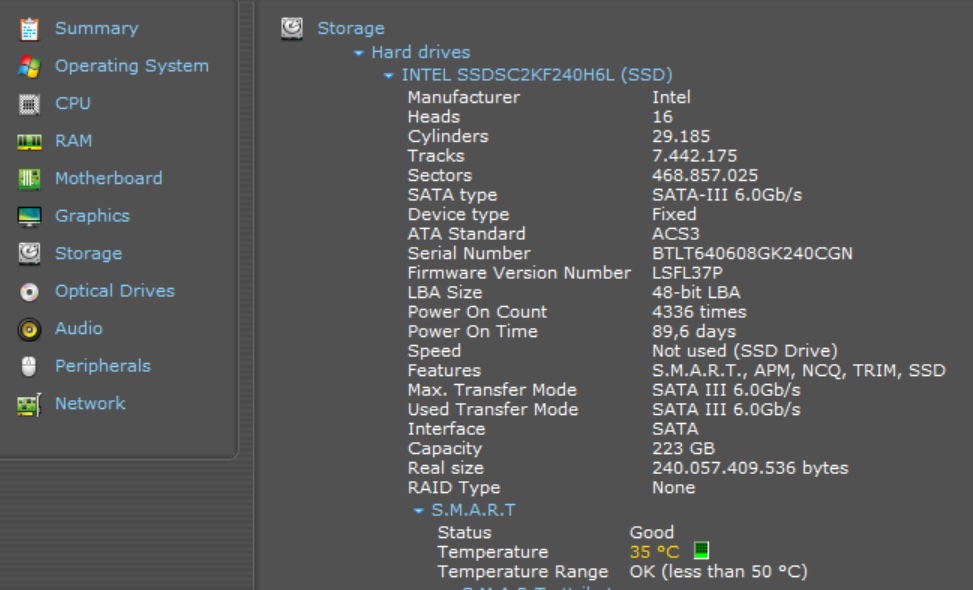Open the Network section label
The image size is (973, 590).
coord(90,404)
